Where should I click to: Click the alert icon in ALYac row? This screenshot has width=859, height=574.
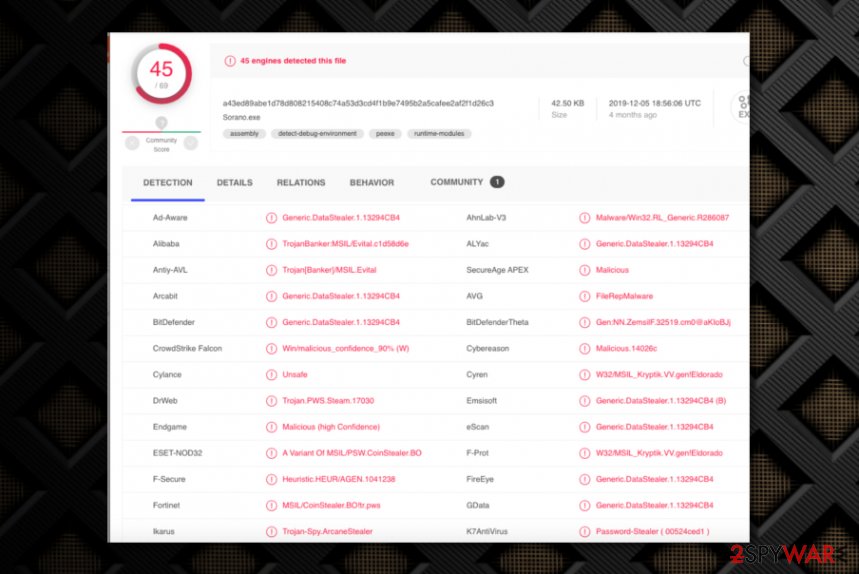coord(585,244)
